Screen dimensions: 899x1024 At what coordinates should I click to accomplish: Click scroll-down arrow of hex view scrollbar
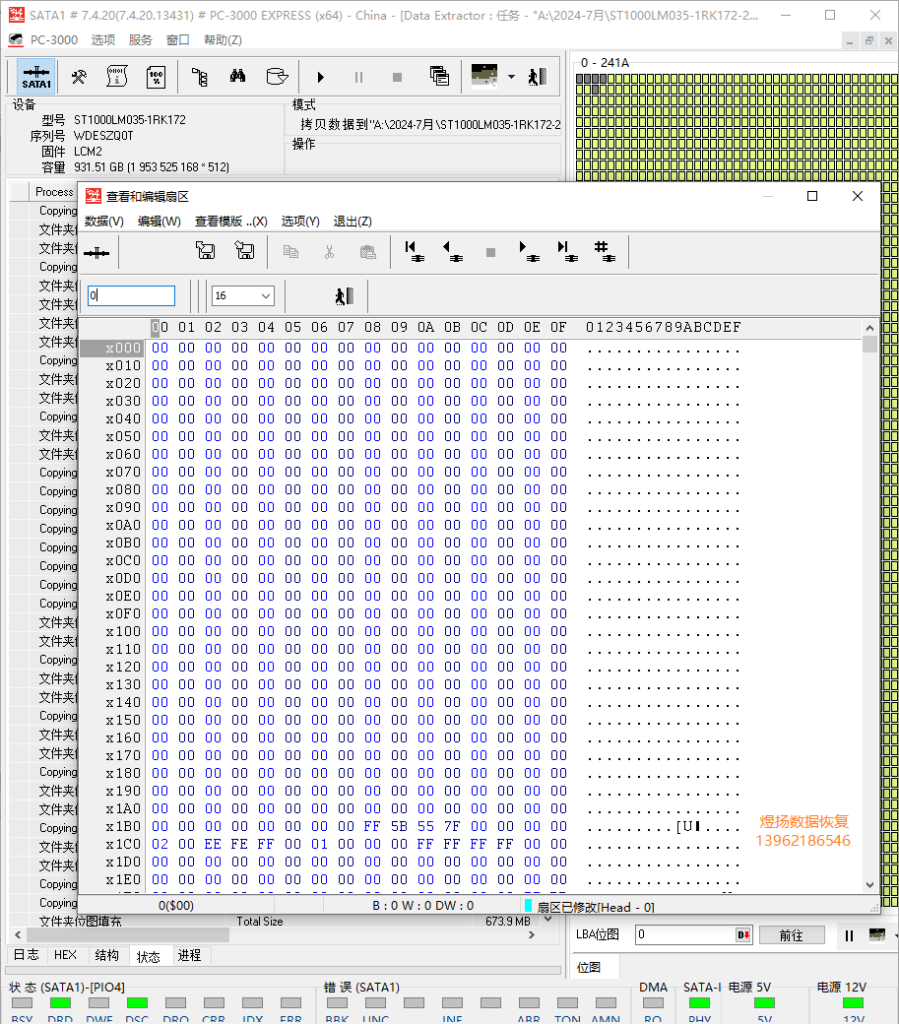[x=870, y=885]
